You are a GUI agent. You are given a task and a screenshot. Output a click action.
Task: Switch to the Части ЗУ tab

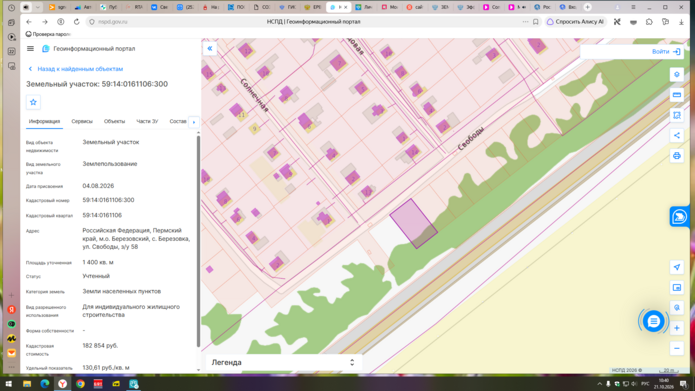tap(147, 121)
